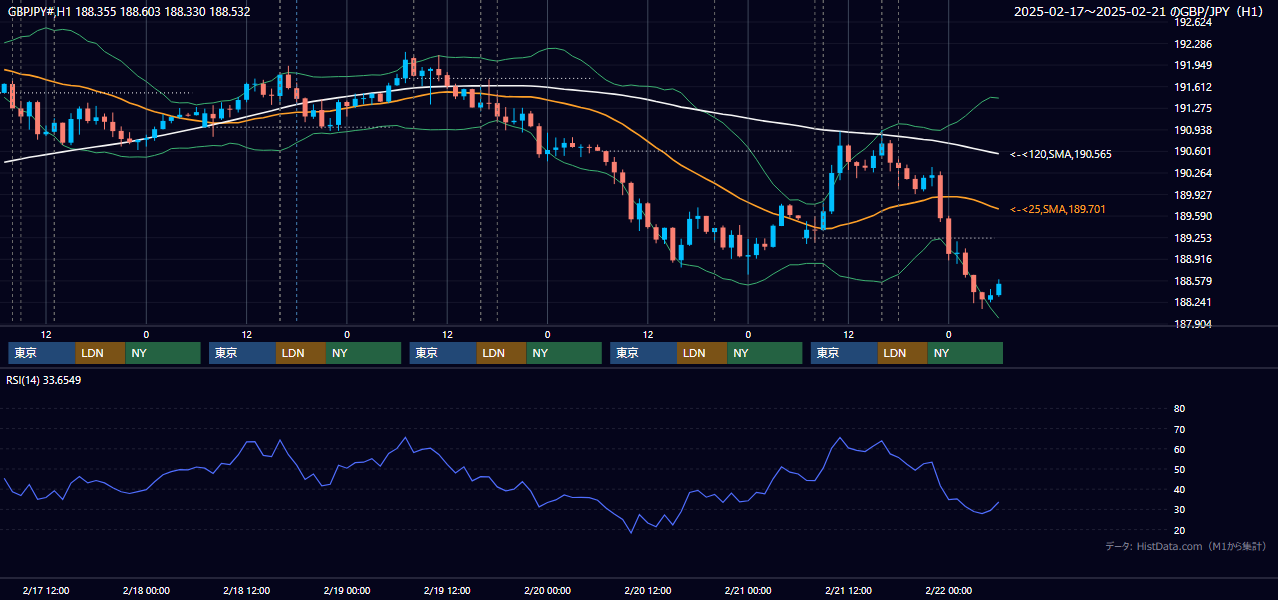This screenshot has height=600, width=1278.
Task: Click the 2/20 12:00 date axis label
Action: click(648, 591)
